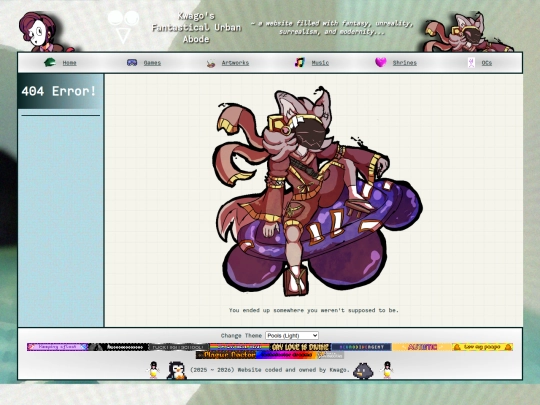Go to the Home page link

(x=69, y=63)
